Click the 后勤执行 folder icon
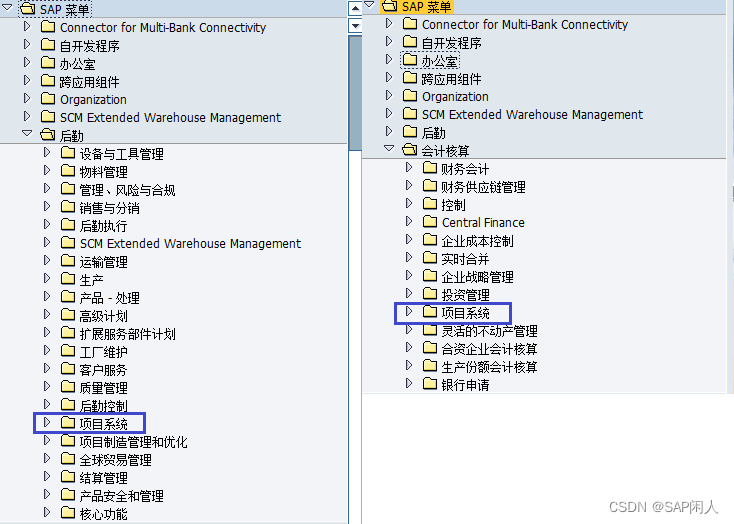The height and width of the screenshot is (524, 734). click(68, 225)
